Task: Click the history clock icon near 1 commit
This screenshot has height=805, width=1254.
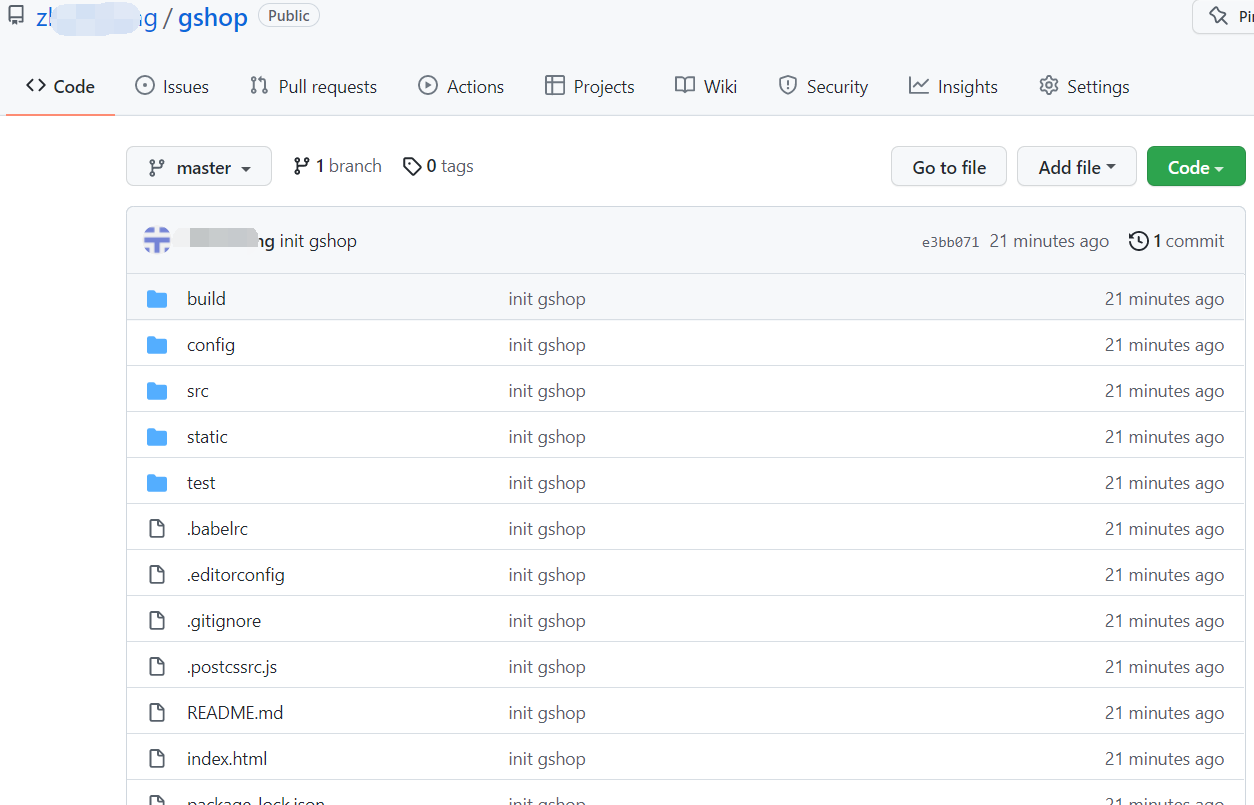Action: pyautogui.click(x=1138, y=241)
